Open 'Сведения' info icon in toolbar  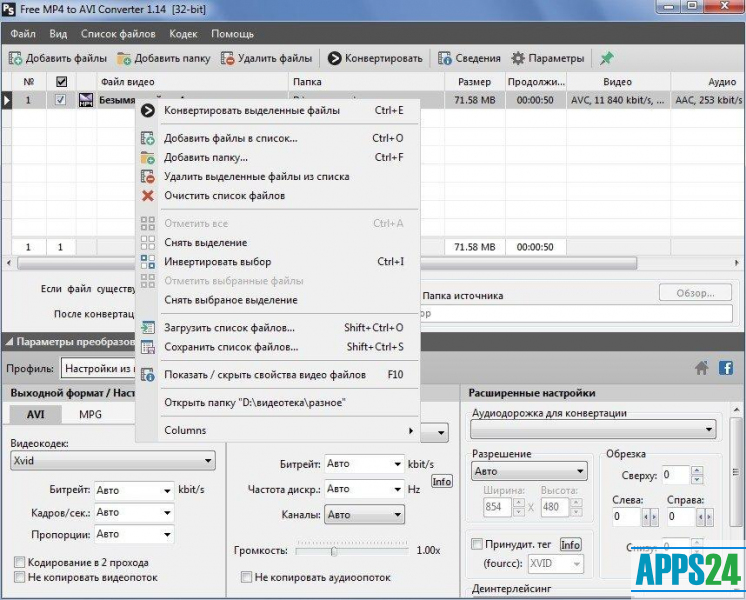445,58
